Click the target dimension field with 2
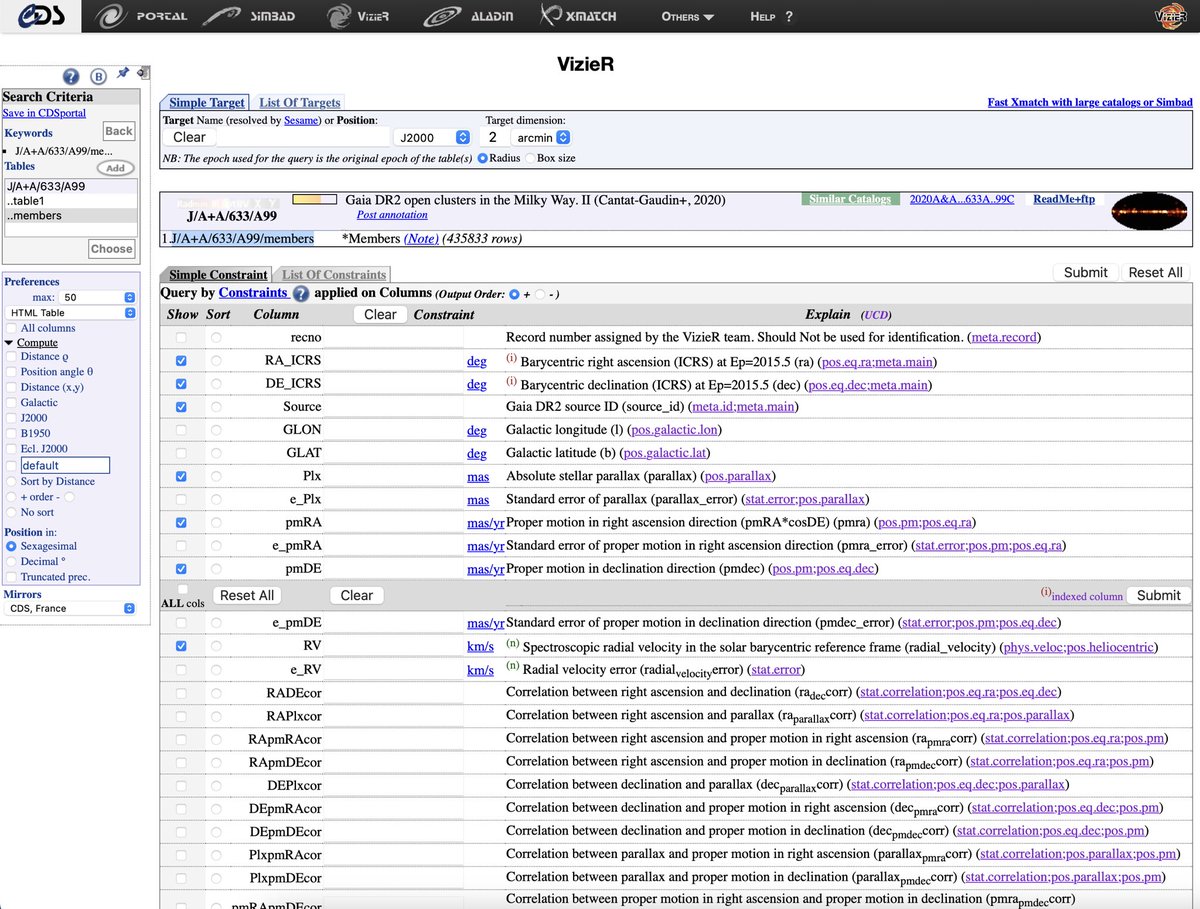The height and width of the screenshot is (909, 1200). pyautogui.click(x=494, y=137)
